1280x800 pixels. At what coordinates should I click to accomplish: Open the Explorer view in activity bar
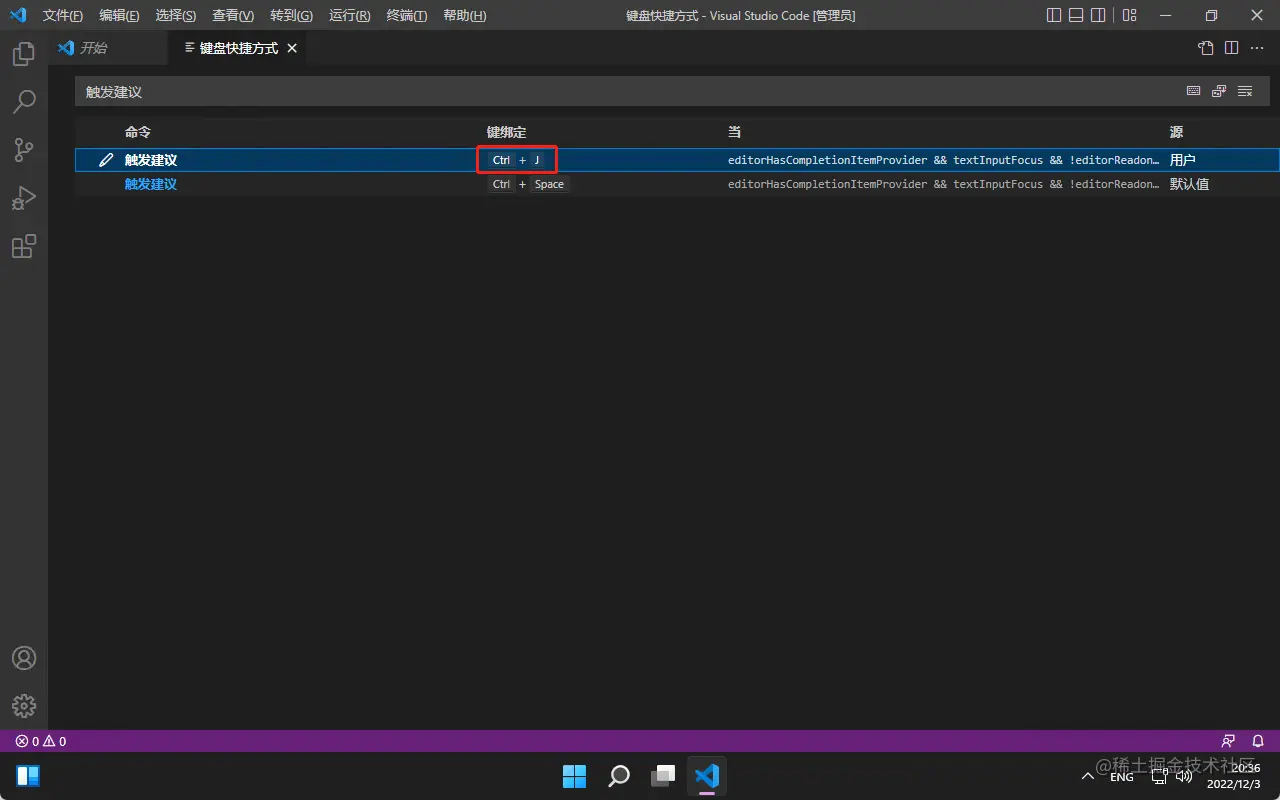click(x=24, y=54)
